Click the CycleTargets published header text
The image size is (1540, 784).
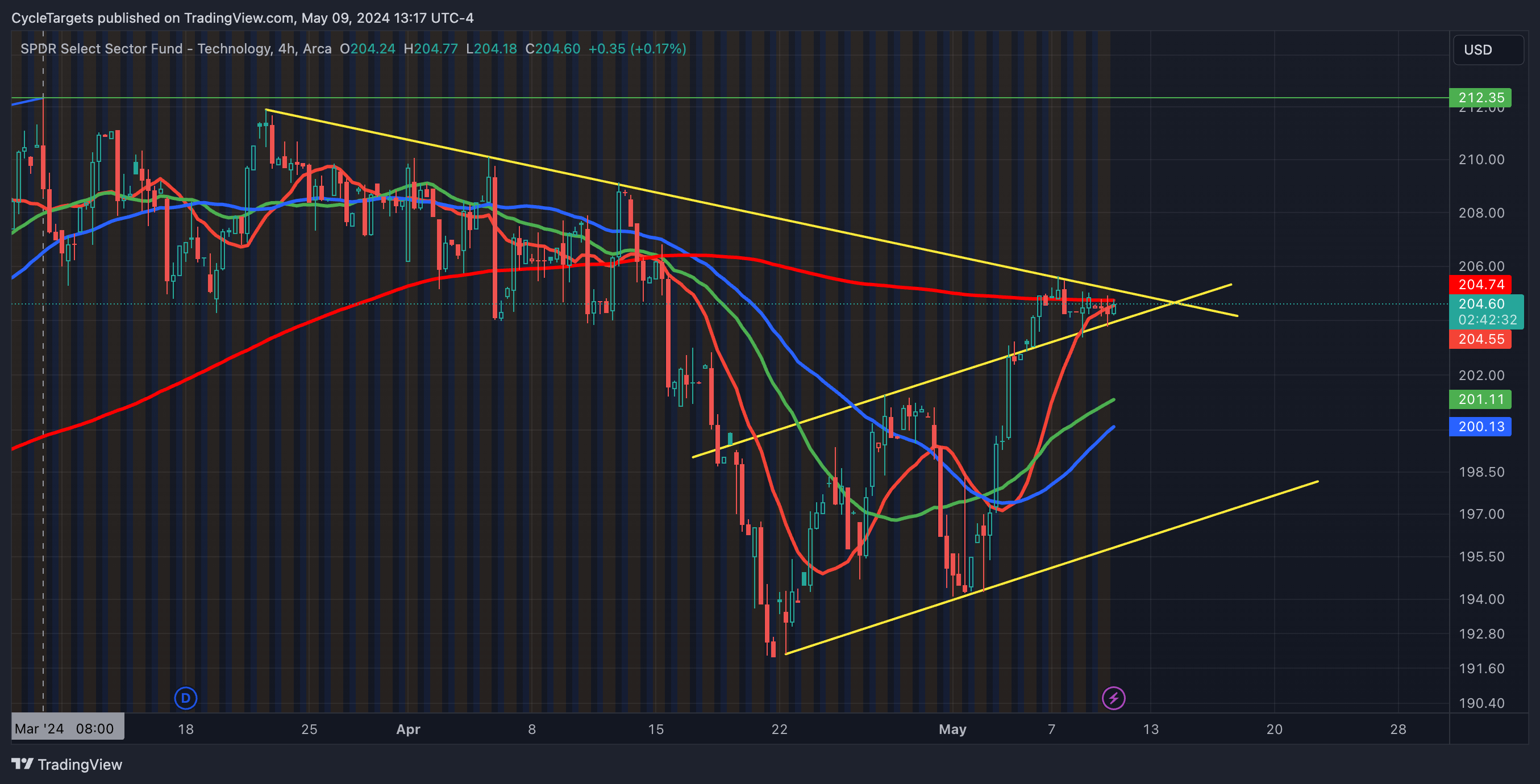click(242, 18)
